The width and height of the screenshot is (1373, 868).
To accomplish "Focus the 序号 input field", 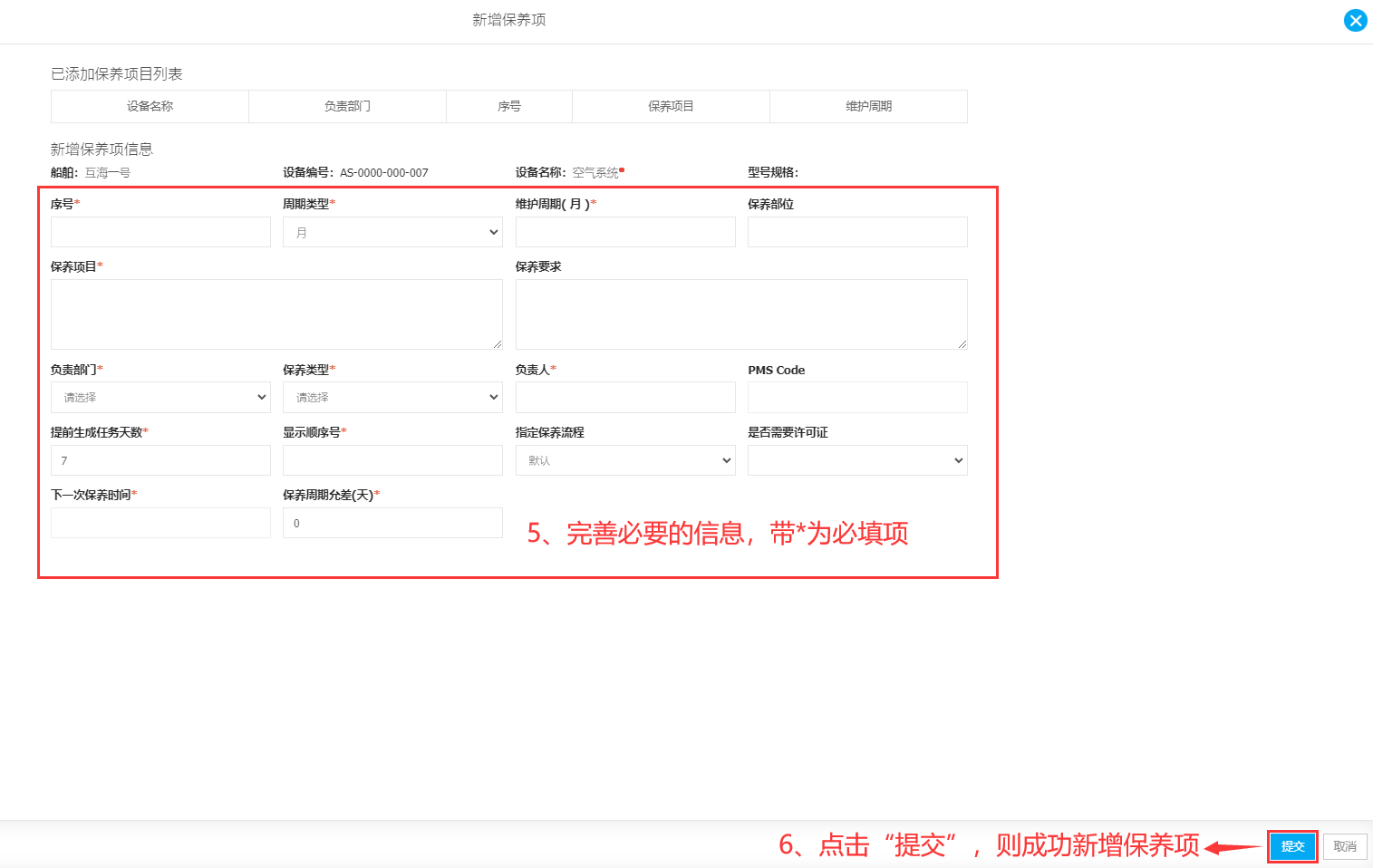I will [160, 232].
